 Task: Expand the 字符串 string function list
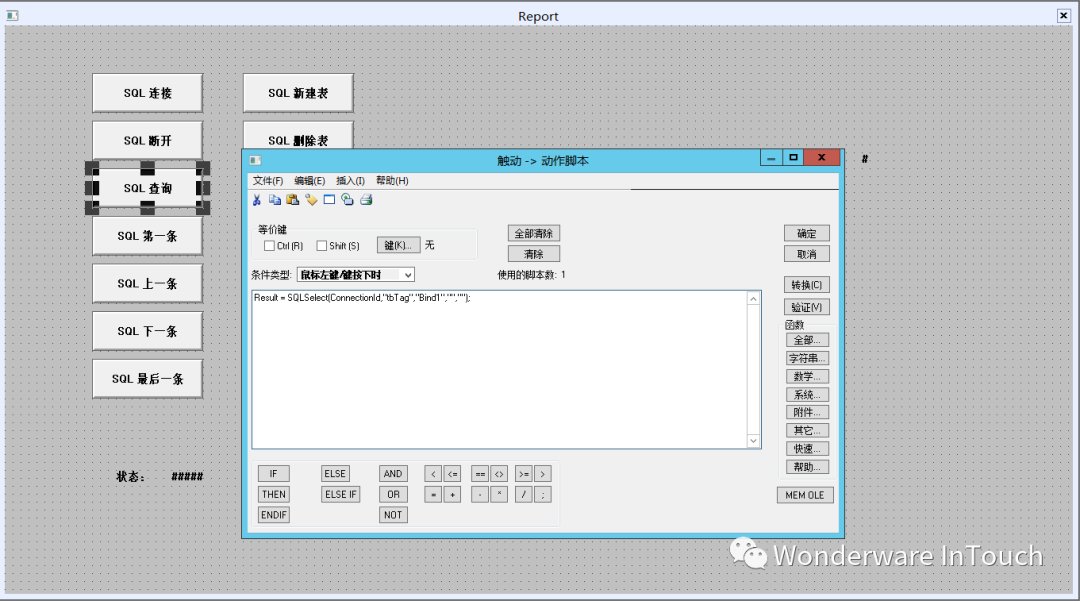click(x=806, y=357)
